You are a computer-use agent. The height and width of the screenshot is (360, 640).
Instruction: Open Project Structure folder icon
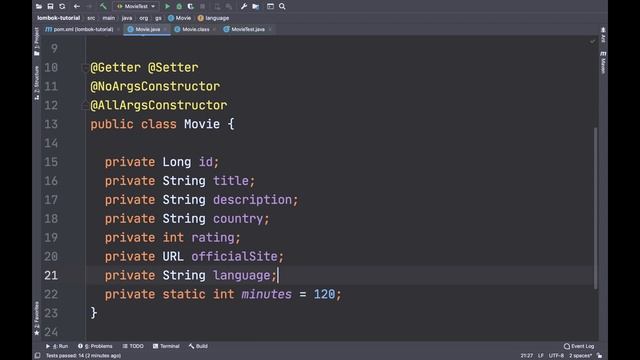click(256, 7)
